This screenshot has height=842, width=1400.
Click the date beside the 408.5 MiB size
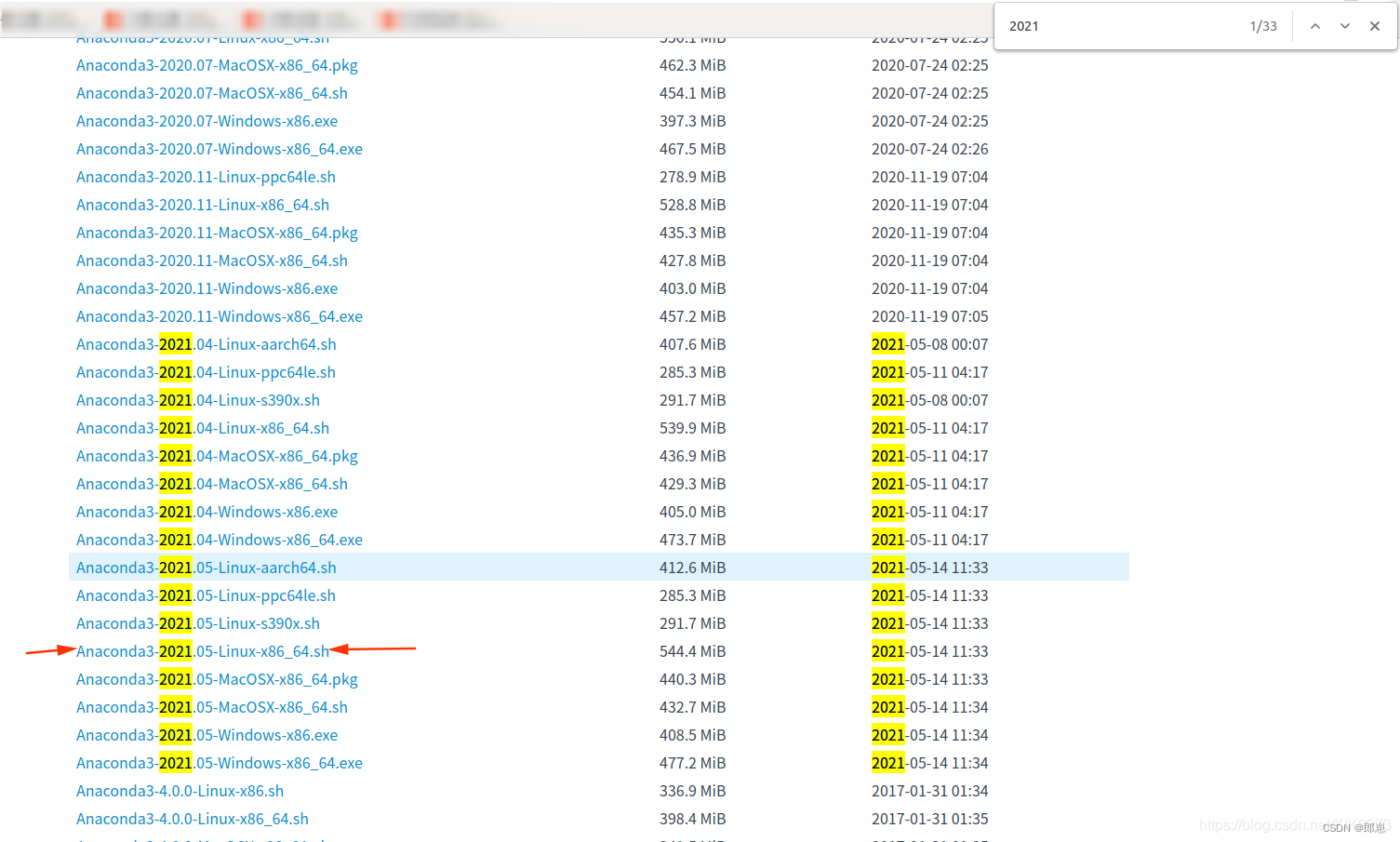[929, 735]
